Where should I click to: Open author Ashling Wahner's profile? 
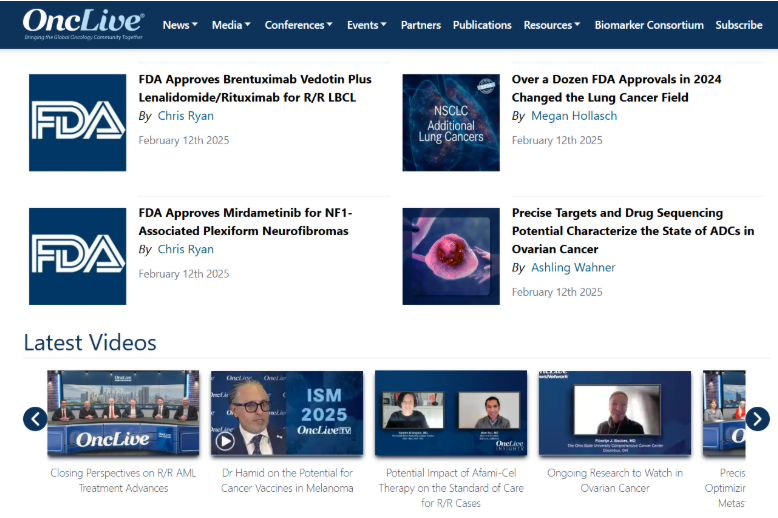point(573,267)
